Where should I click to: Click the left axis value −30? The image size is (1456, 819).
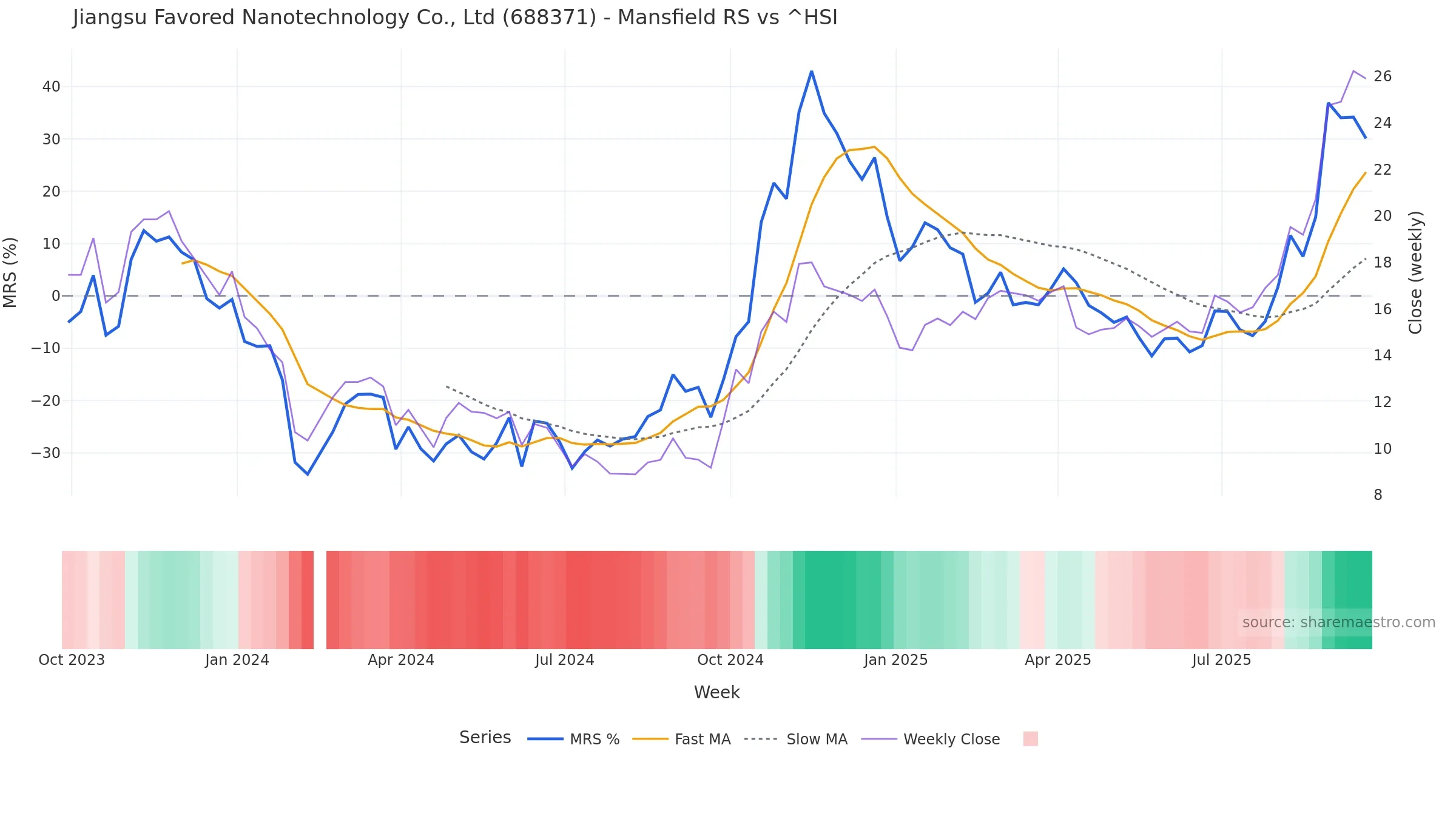46,453
